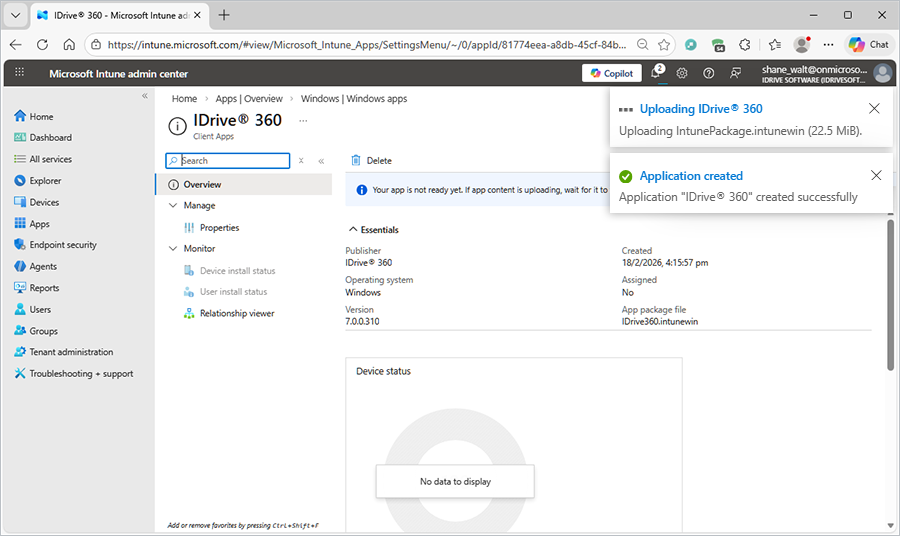Collapse the resource menu panel
The width and height of the screenshot is (900, 536).
coord(321,161)
